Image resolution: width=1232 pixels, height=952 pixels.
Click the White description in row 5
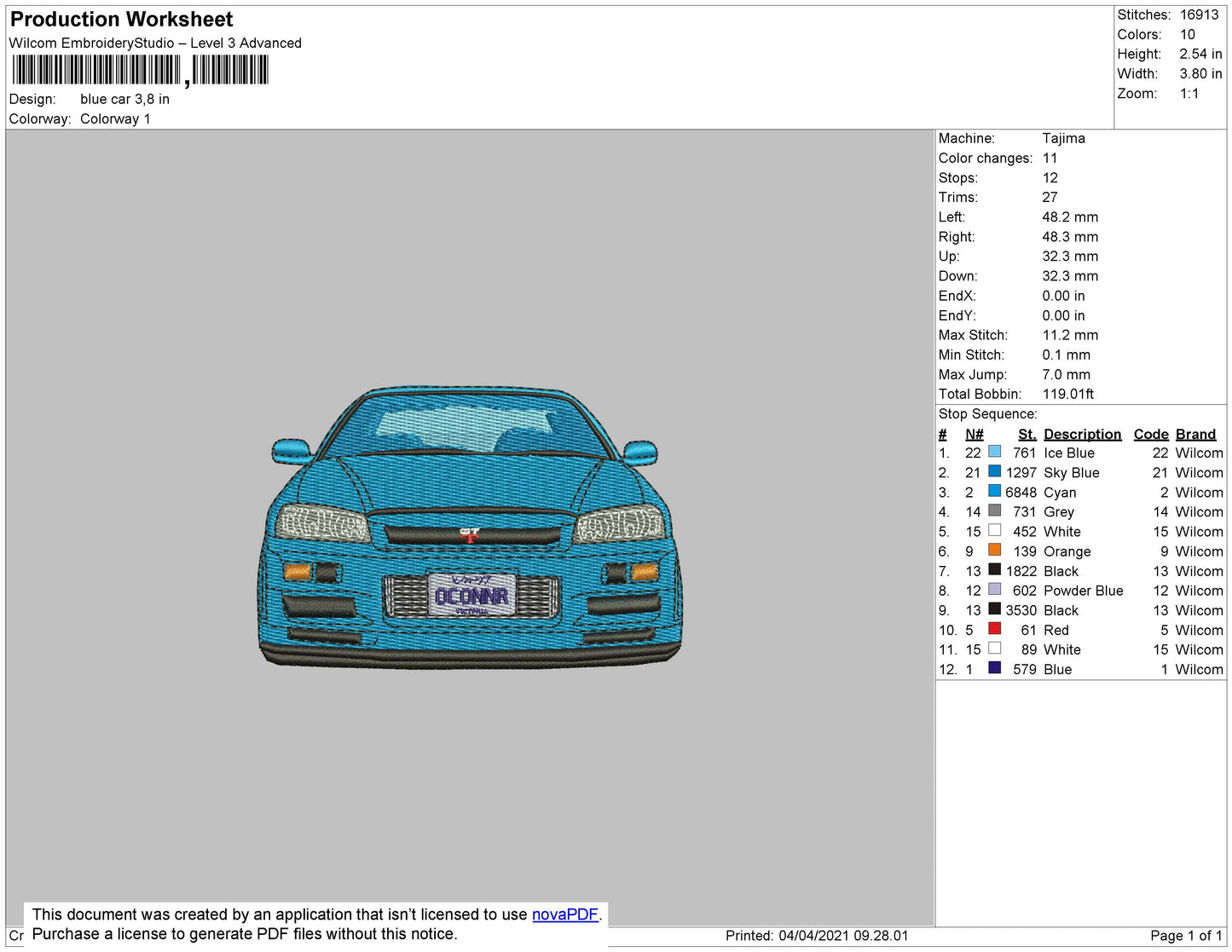(x=1061, y=531)
